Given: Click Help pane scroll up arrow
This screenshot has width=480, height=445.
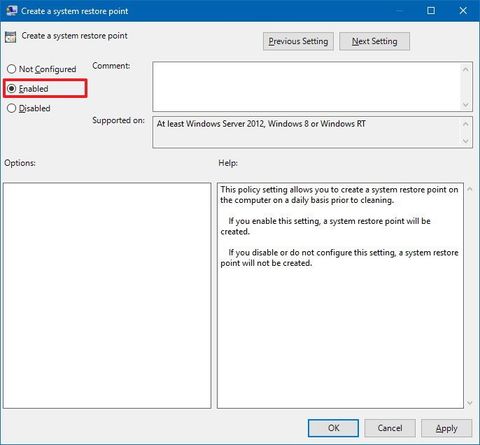Looking at the screenshot, I should 470,189.
